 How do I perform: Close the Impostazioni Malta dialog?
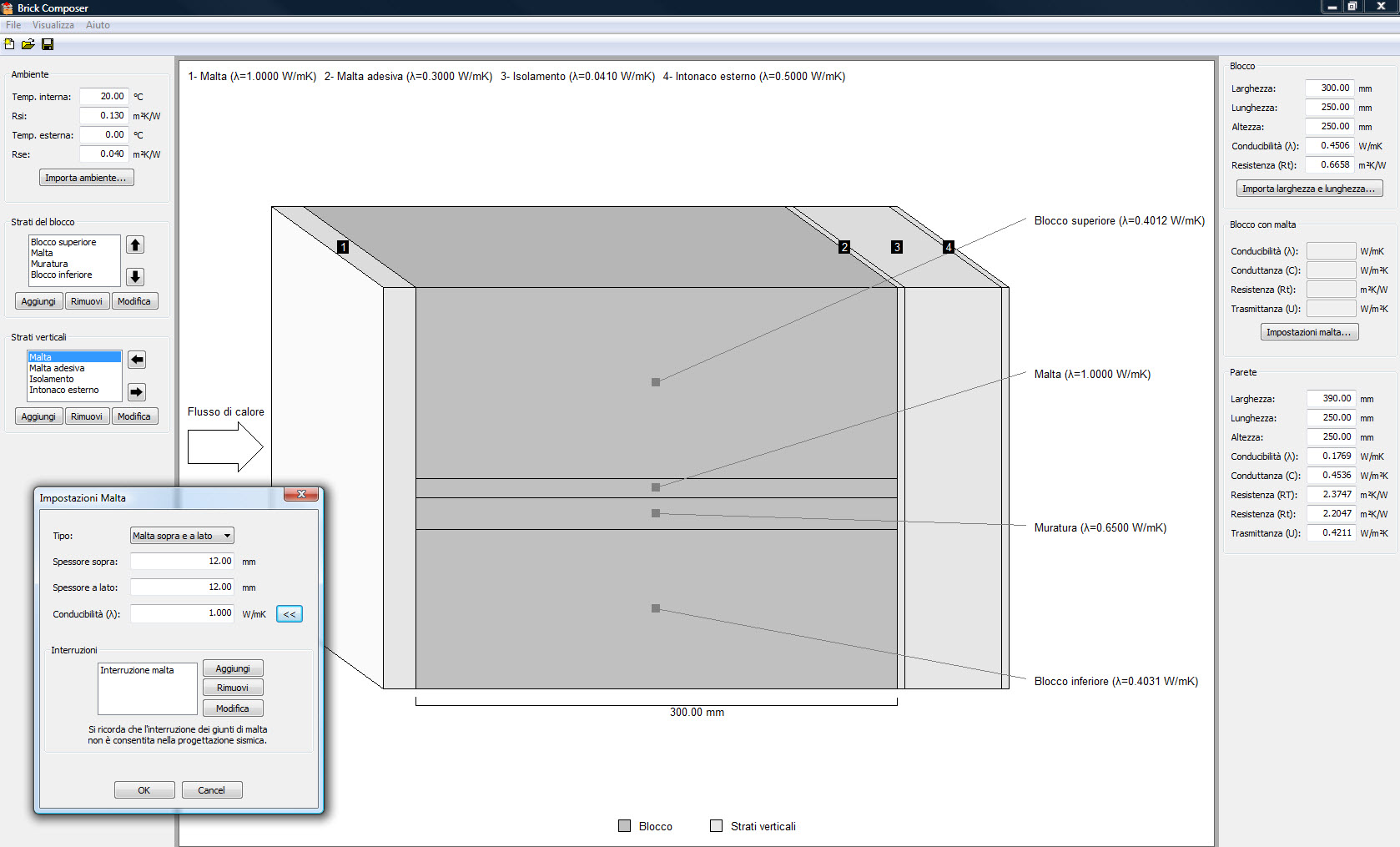click(301, 494)
